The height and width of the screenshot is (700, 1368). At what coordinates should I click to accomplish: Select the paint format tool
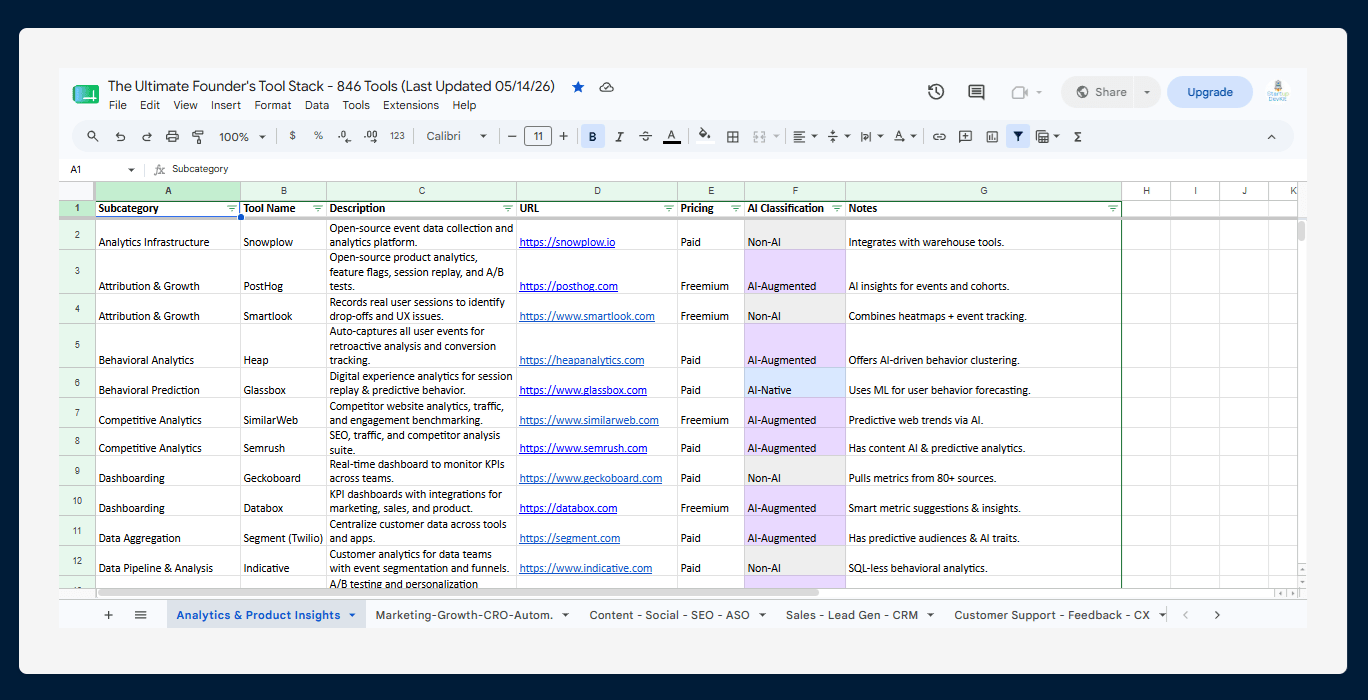pos(197,137)
